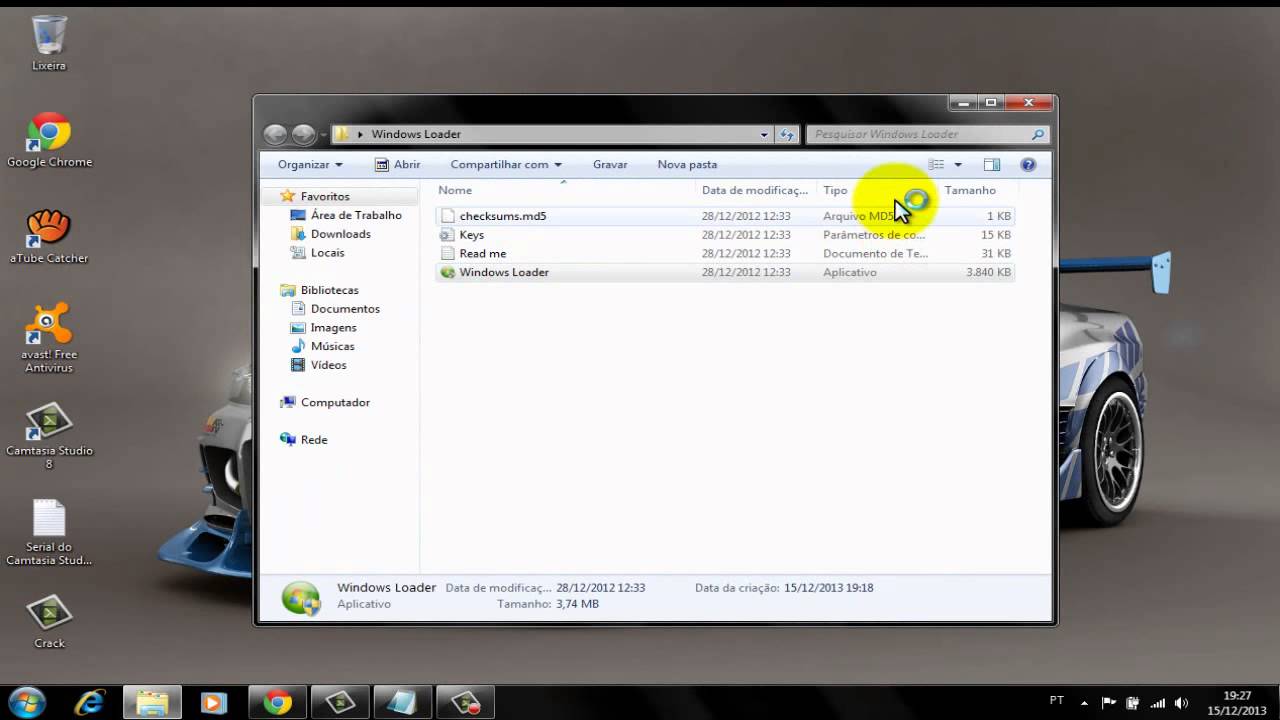Open aTube Catcher desktop shortcut
Image resolution: width=1280 pixels, height=720 pixels.
tap(49, 237)
